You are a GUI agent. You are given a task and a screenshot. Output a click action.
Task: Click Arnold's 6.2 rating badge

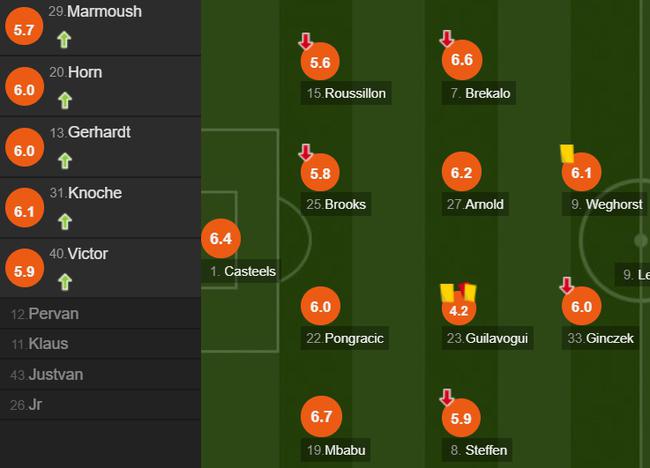[461, 172]
